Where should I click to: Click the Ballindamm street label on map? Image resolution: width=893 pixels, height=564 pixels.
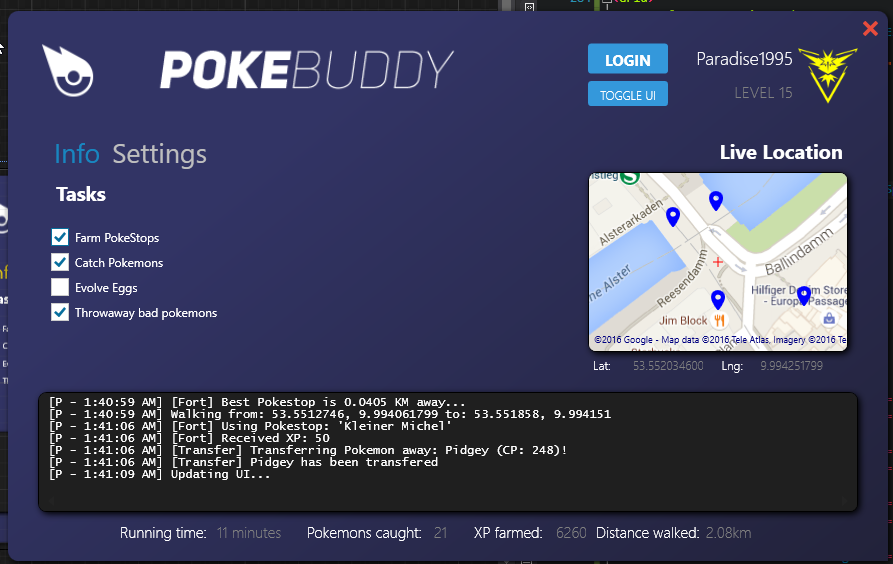(x=799, y=251)
